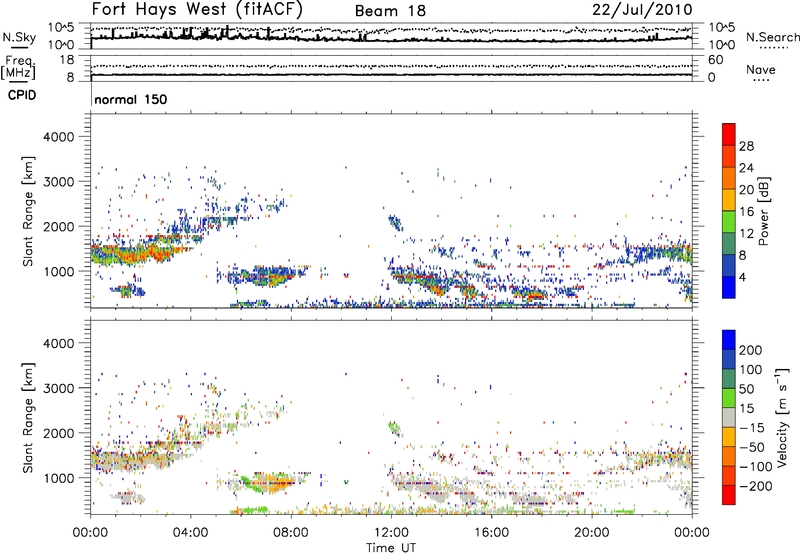Select the N.Search legend label

pyautogui.click(x=772, y=36)
